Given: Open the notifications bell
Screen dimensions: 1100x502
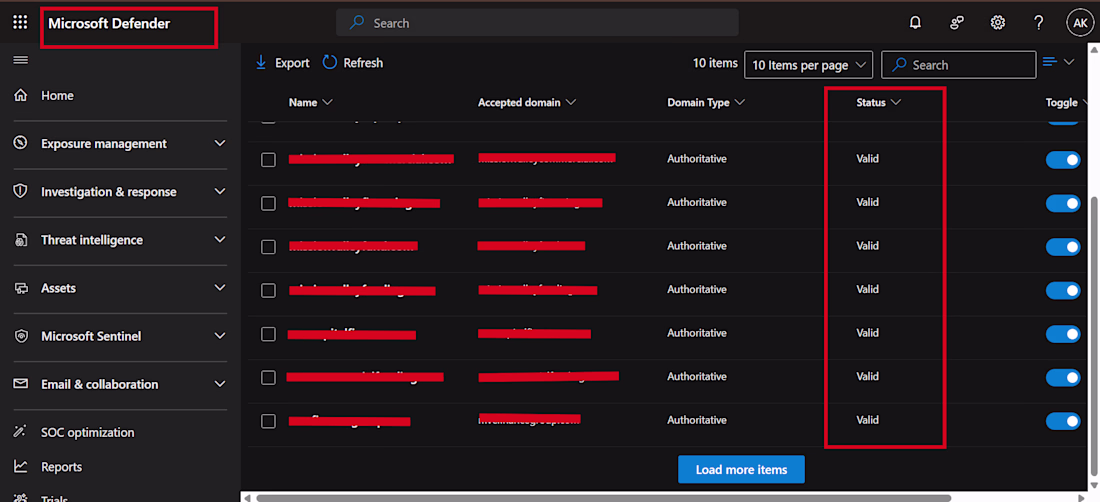Looking at the screenshot, I should (915, 22).
